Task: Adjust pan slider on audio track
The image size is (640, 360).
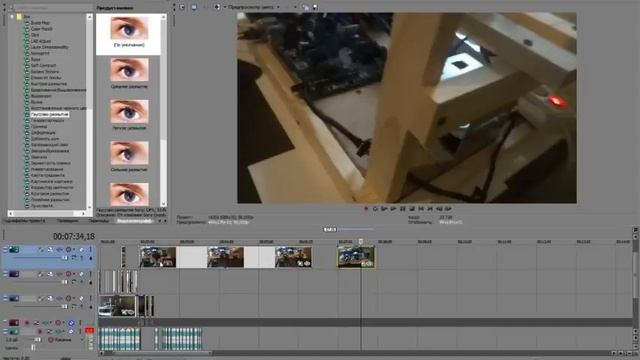Action: click(x=32, y=348)
